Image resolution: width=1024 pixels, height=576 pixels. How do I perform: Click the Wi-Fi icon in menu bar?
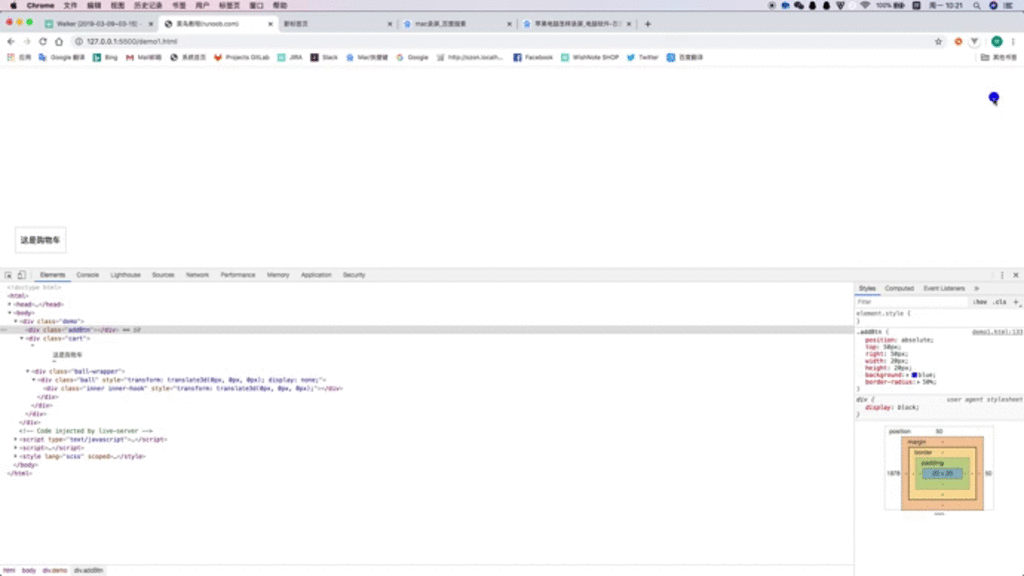(865, 5)
